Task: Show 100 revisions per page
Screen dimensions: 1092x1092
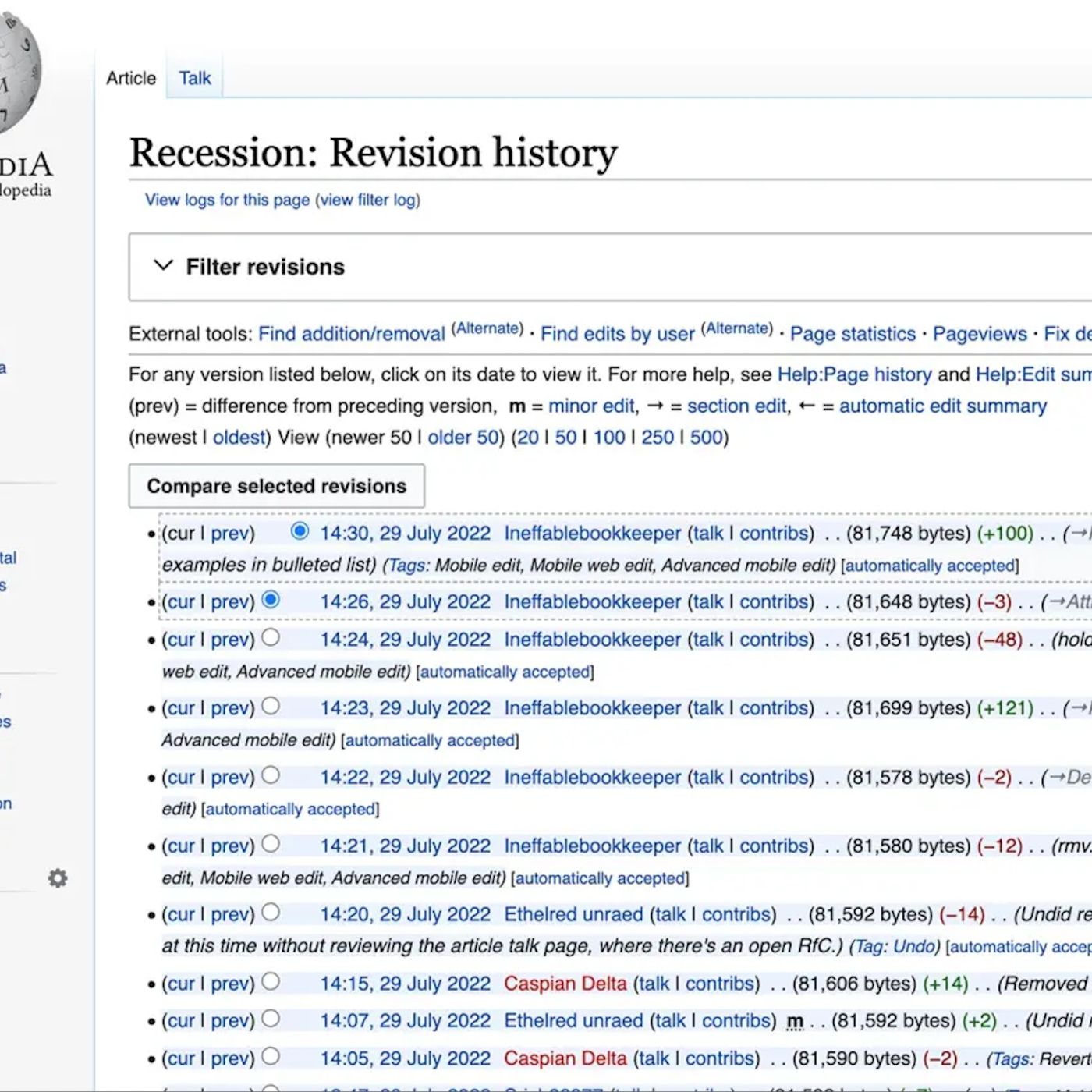Action: click(x=609, y=437)
